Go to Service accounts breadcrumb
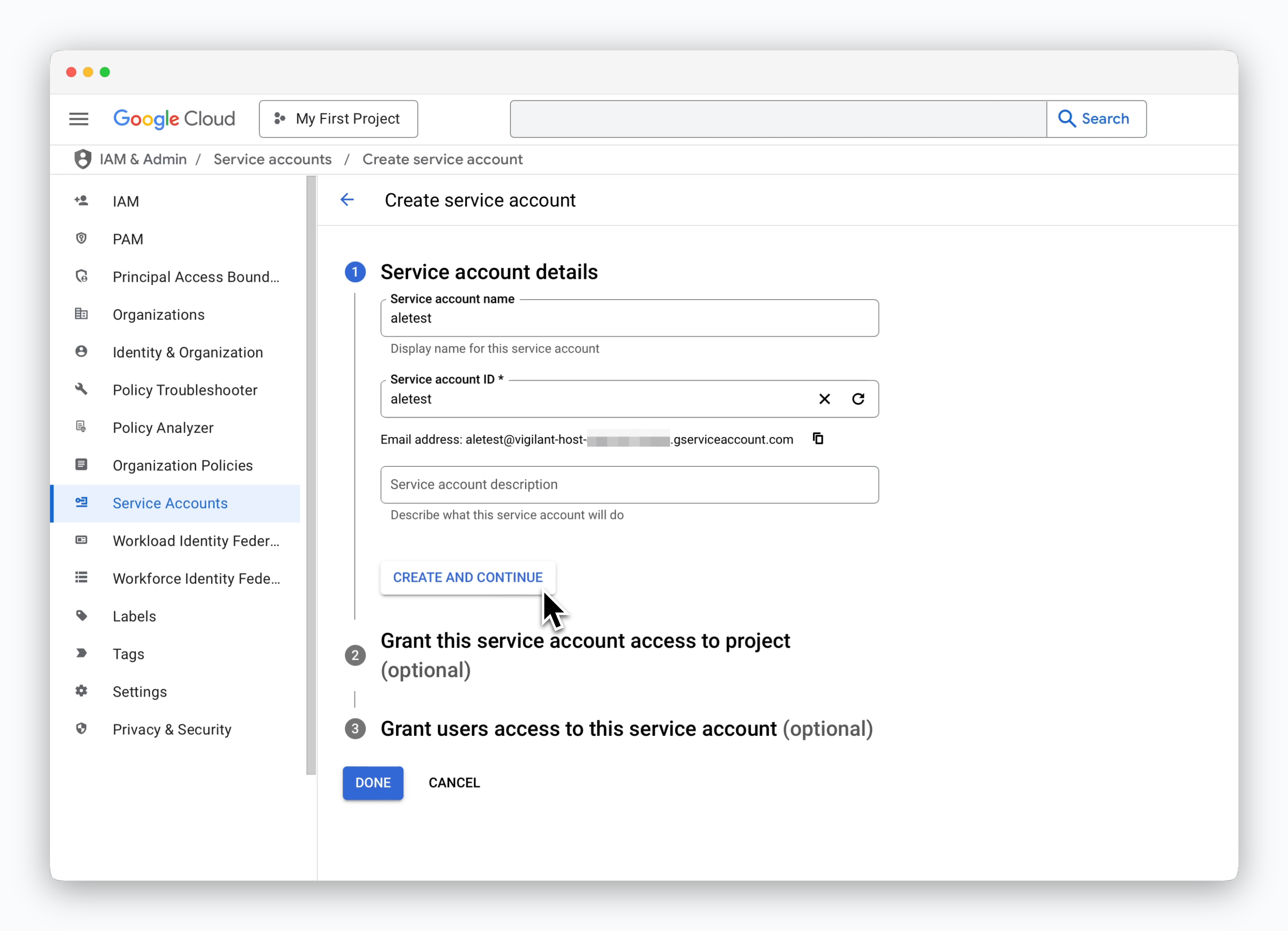Image resolution: width=1288 pixels, height=931 pixels. (x=272, y=159)
